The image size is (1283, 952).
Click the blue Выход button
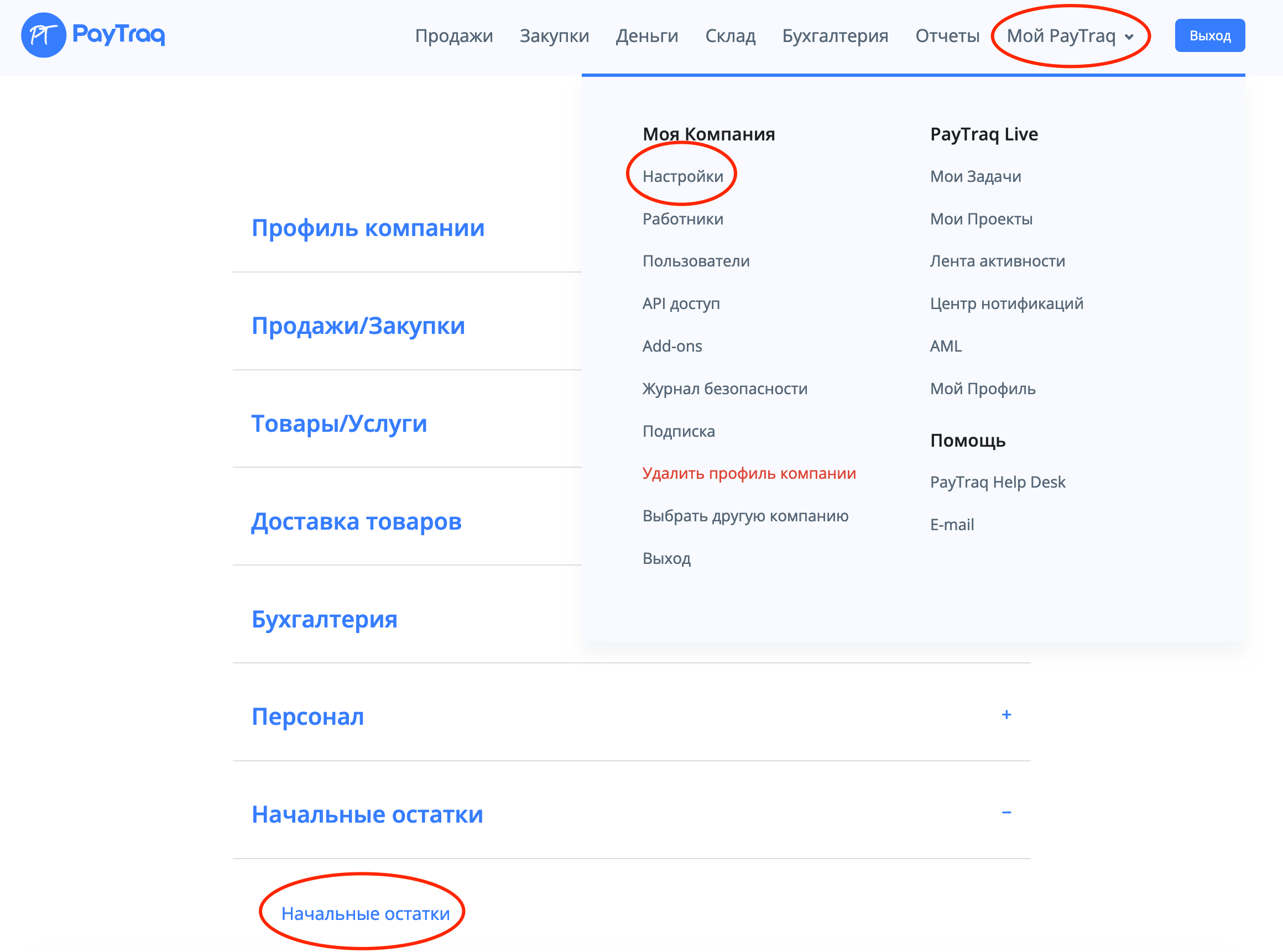click(x=1209, y=36)
